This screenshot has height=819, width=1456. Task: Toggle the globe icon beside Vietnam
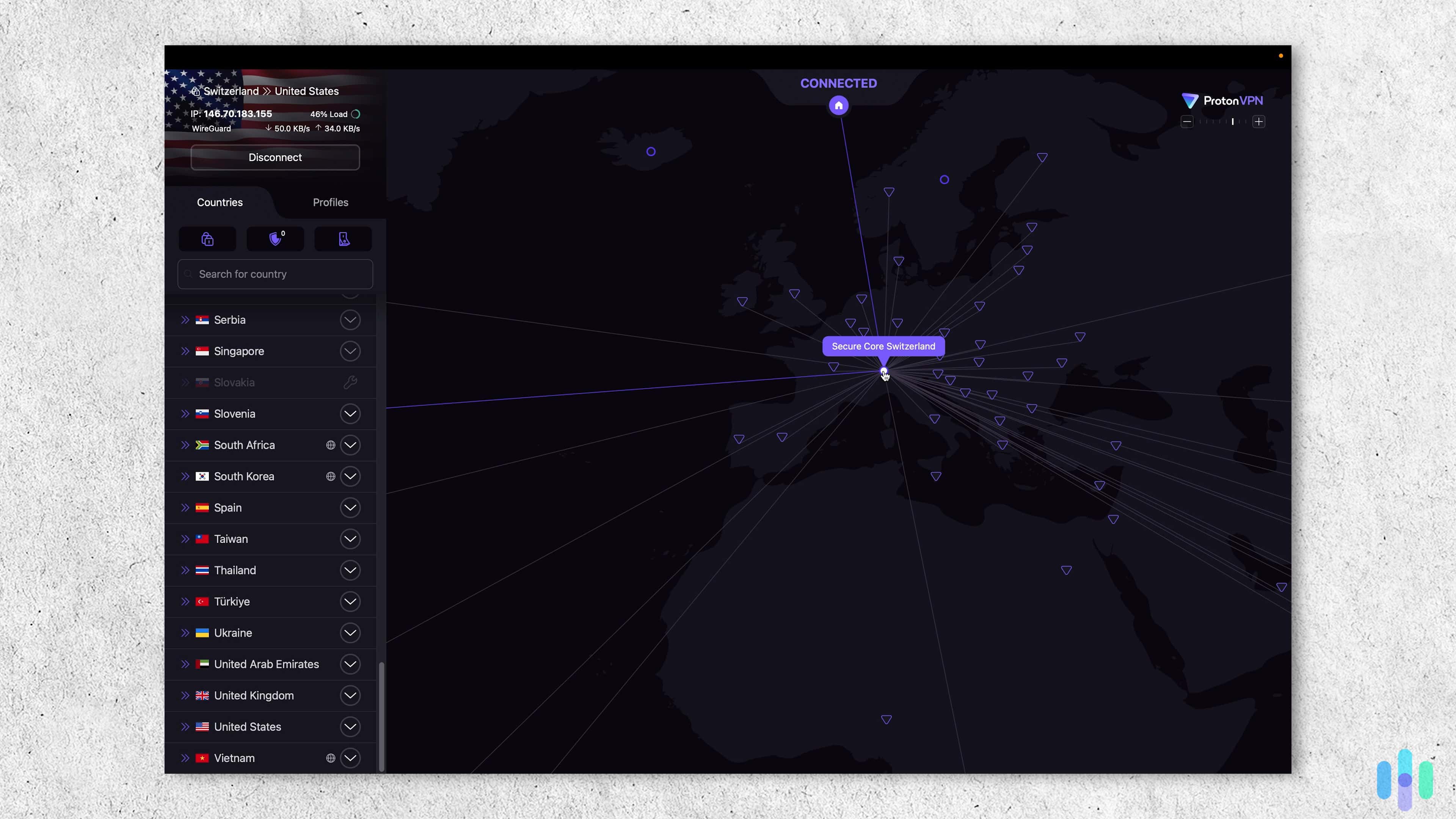coord(331,758)
